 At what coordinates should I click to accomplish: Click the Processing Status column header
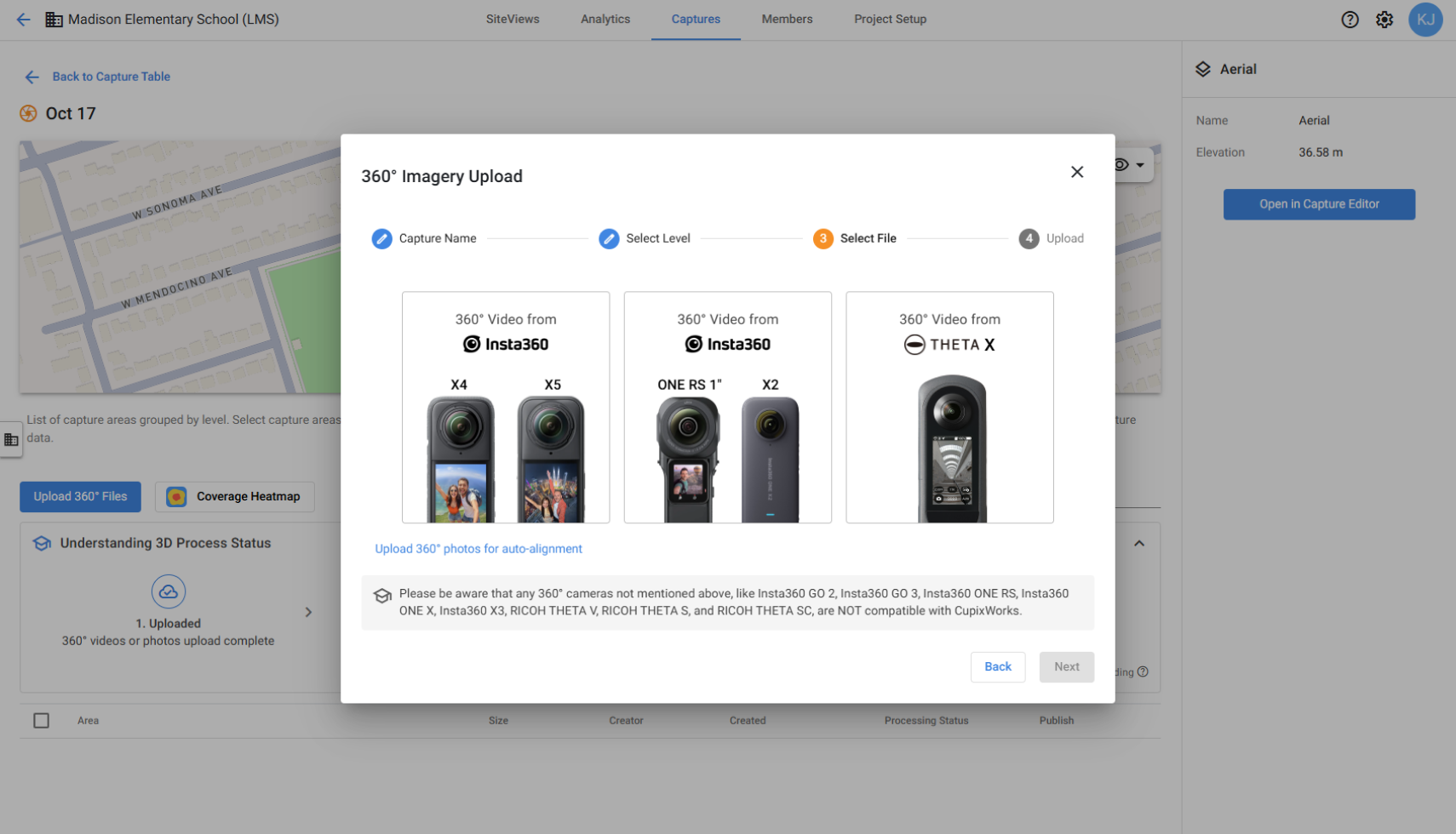point(926,721)
